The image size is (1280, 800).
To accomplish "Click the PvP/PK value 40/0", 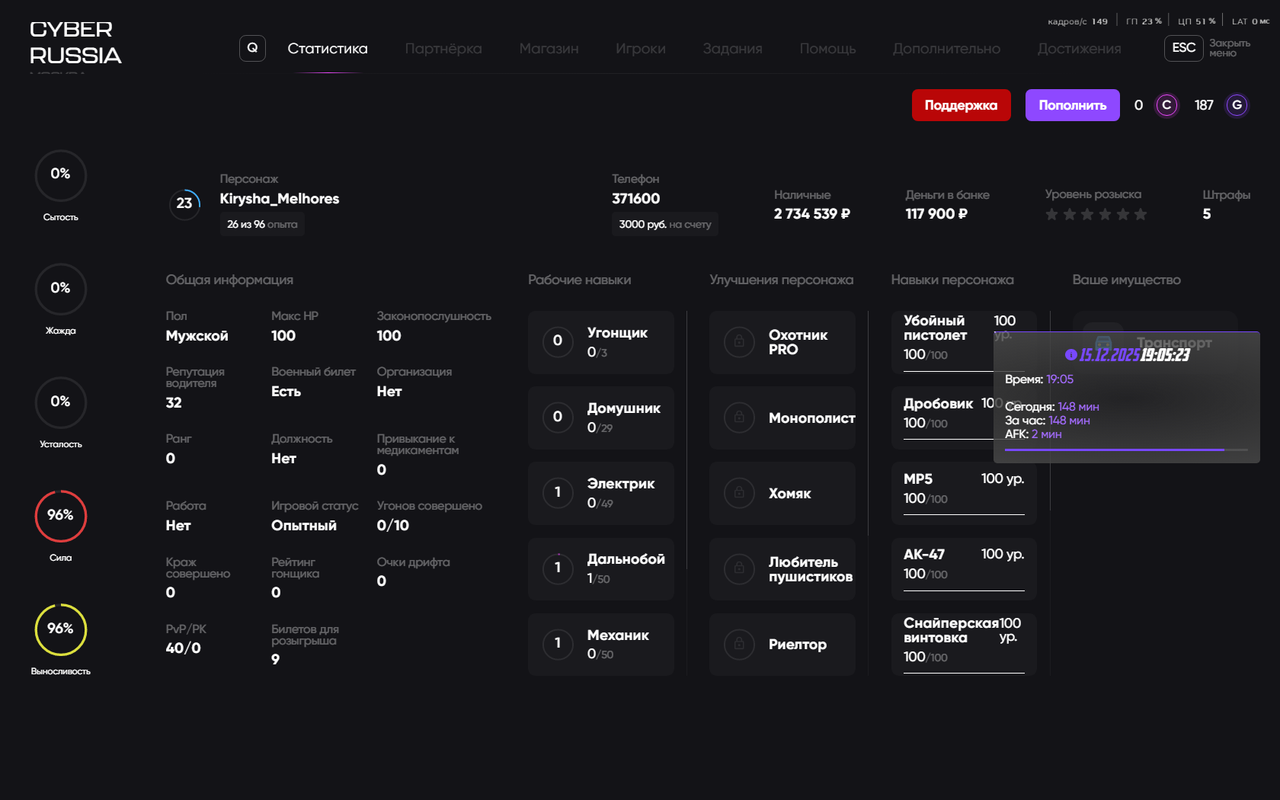I will point(183,648).
